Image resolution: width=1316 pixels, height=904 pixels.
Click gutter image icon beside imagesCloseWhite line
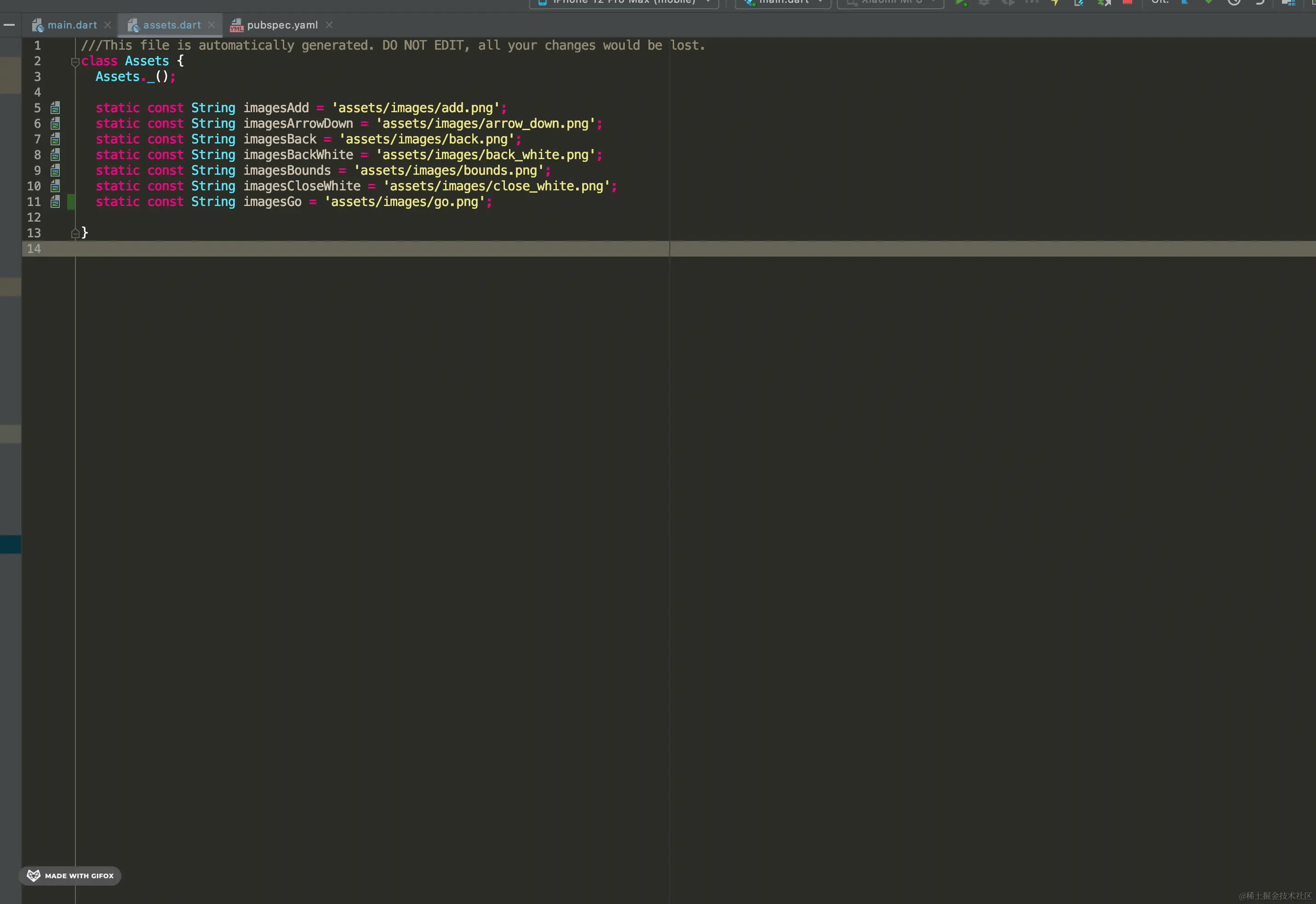[55, 186]
